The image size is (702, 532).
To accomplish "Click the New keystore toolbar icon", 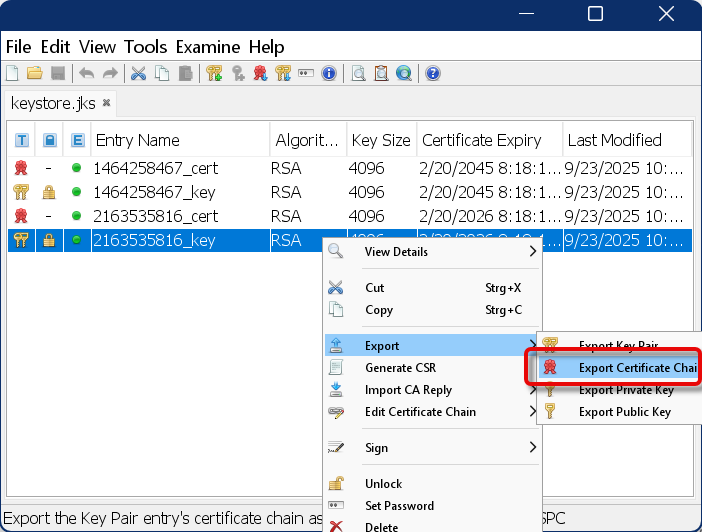I will pyautogui.click(x=12, y=73).
